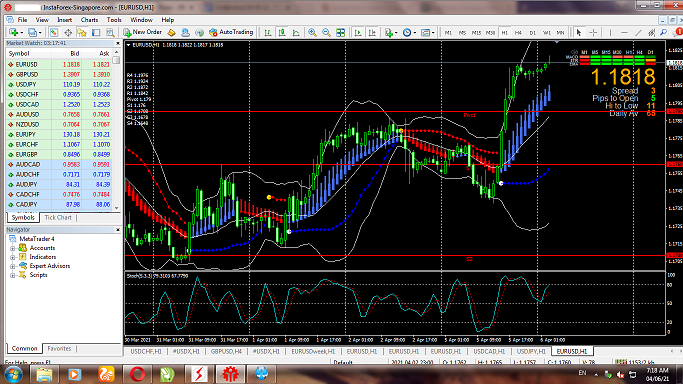This screenshot has height=384, width=683.
Task: Switch to the Tick Chart tab
Action: pyautogui.click(x=58, y=217)
